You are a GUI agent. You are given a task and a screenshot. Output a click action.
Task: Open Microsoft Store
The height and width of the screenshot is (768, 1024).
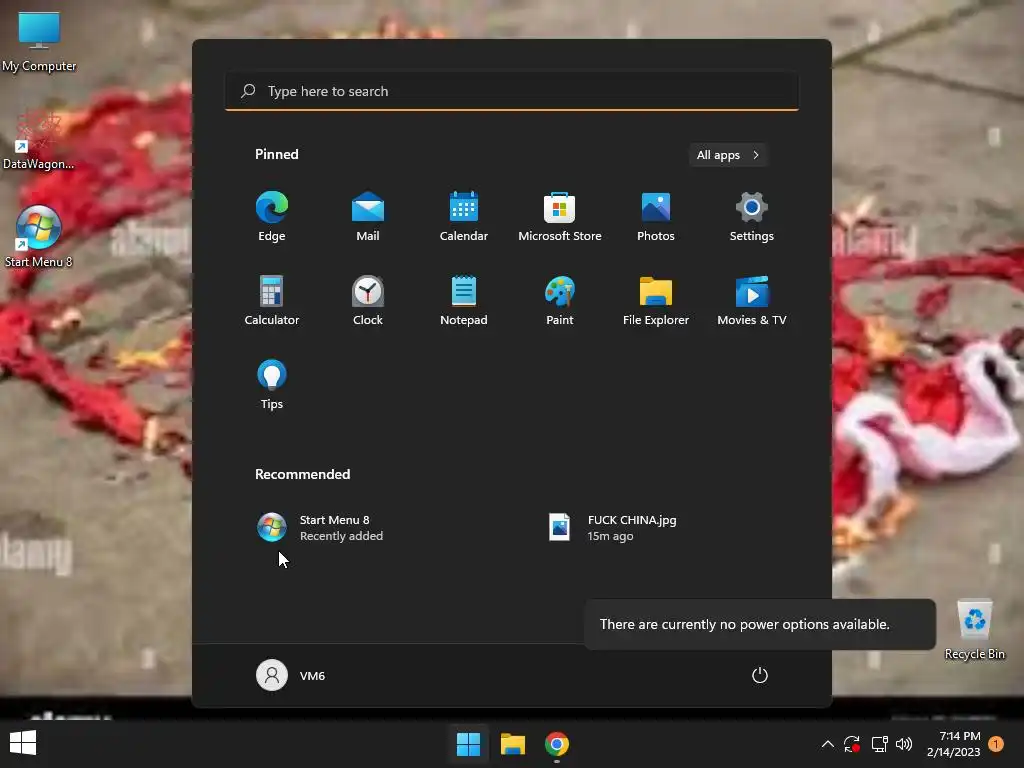[x=560, y=217]
